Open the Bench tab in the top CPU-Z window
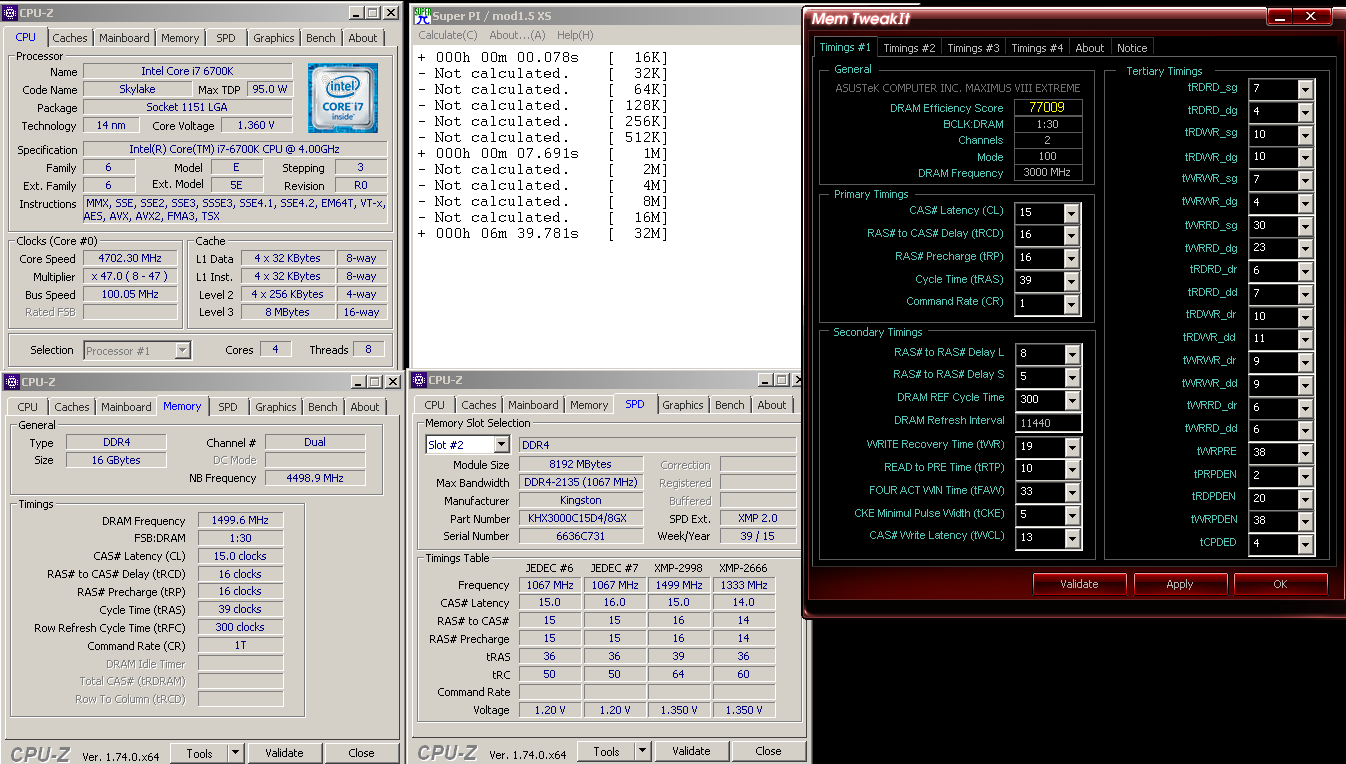Screen dimensions: 1346x764 coord(321,38)
